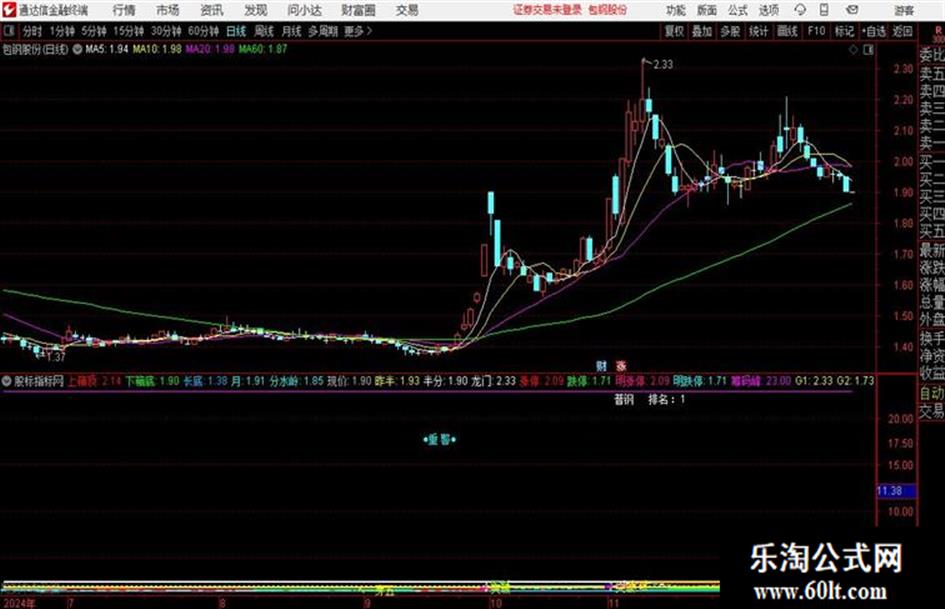Click the 多股 toolbar button
Image resolution: width=945 pixels, height=609 pixels.
(730, 31)
